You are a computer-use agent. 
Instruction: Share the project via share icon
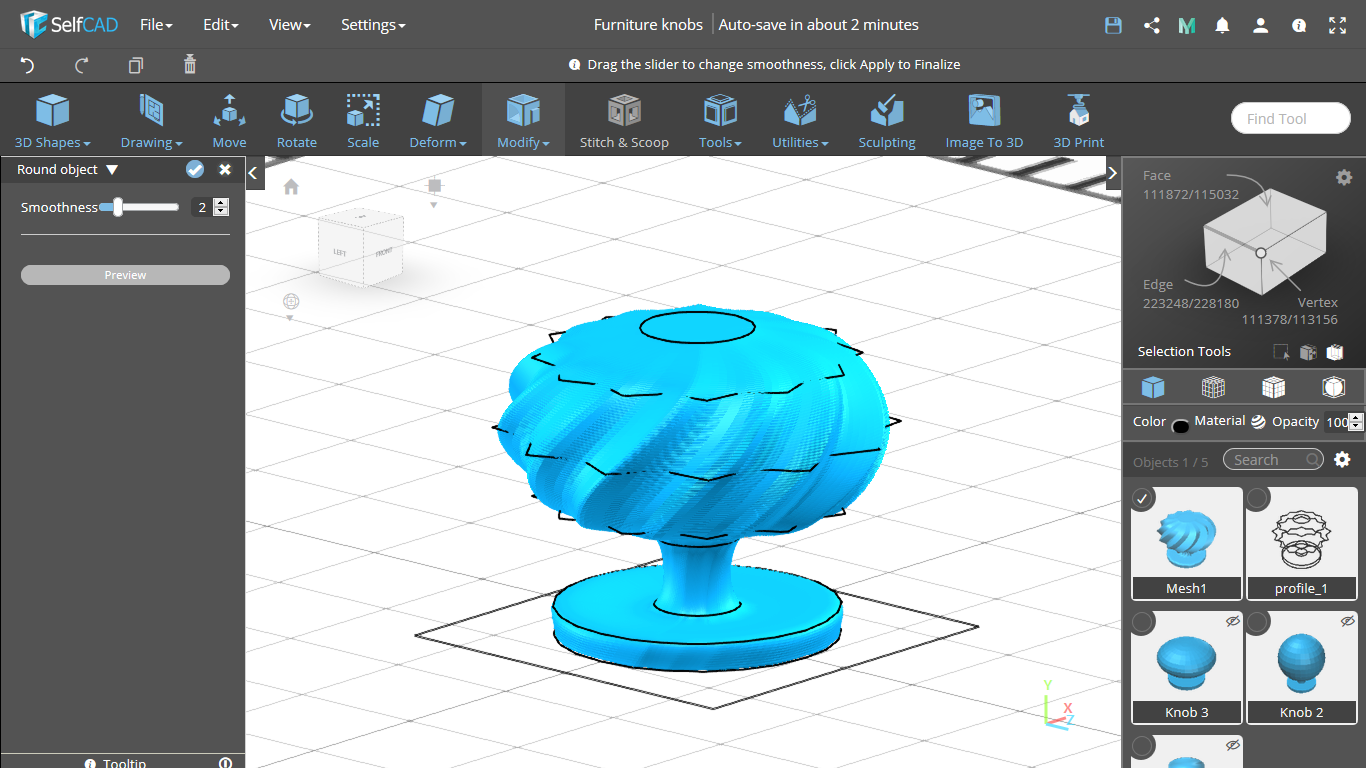(x=1151, y=26)
